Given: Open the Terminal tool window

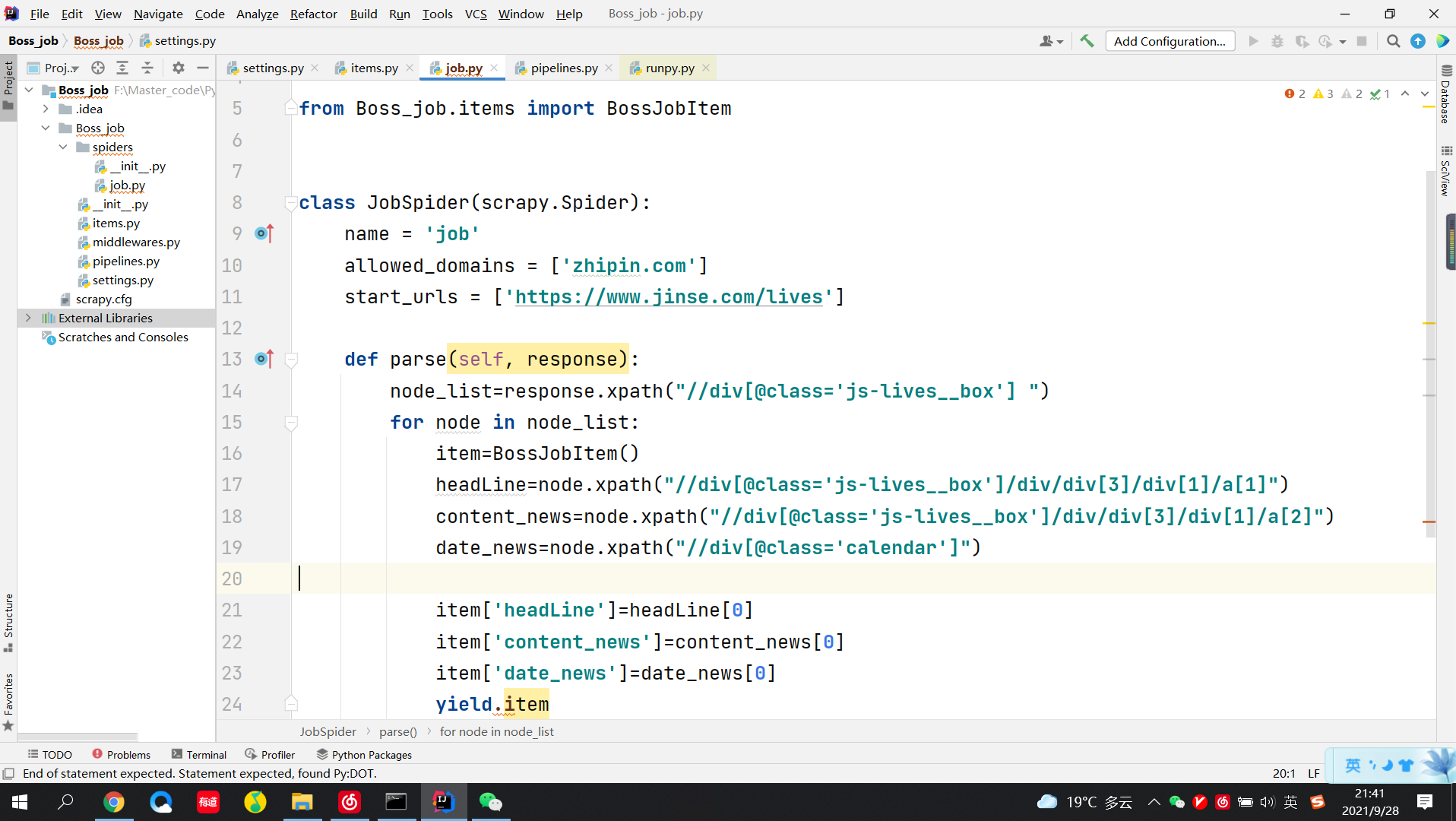Looking at the screenshot, I should click(199, 754).
